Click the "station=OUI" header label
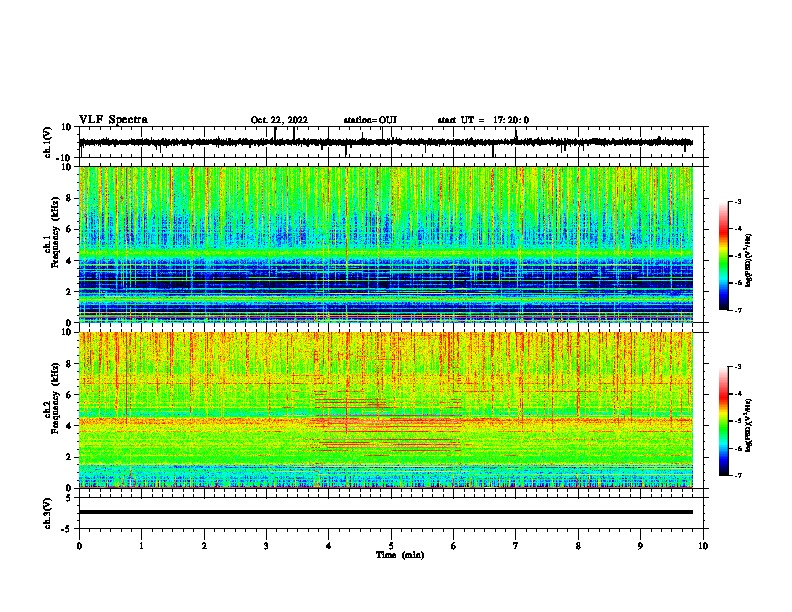792x612 pixels. click(370, 120)
